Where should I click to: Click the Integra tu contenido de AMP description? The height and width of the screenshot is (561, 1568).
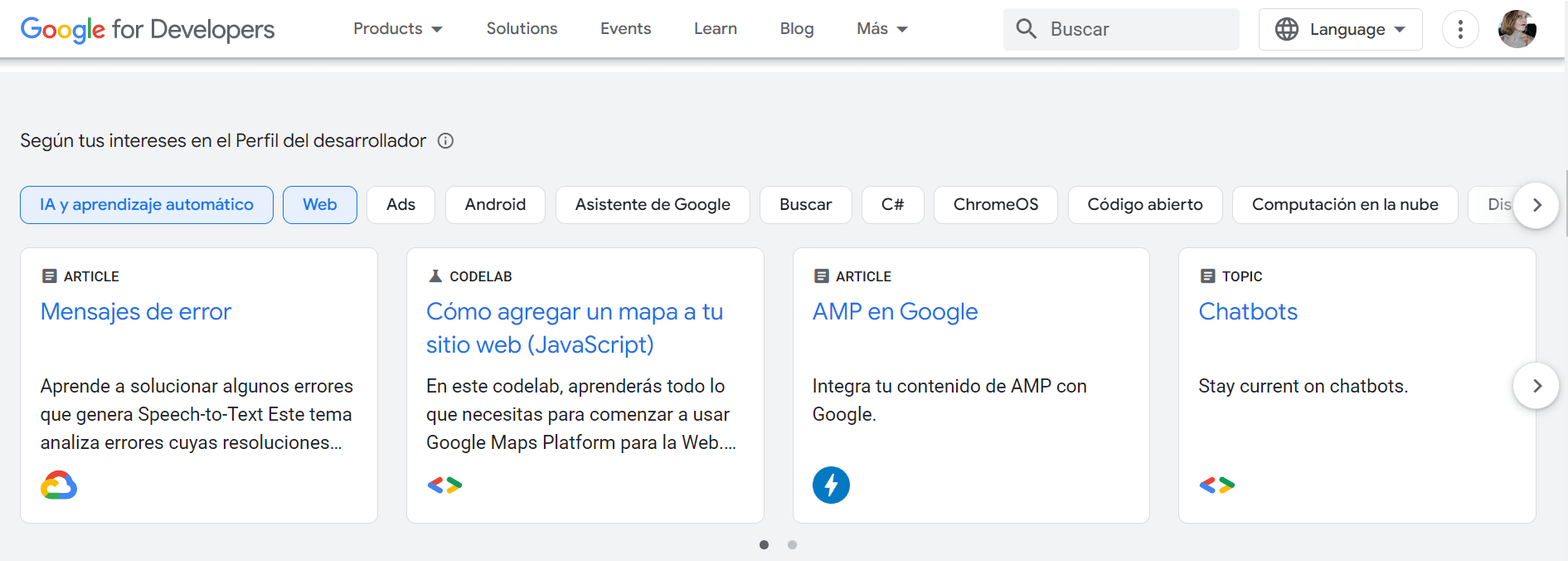click(x=949, y=401)
